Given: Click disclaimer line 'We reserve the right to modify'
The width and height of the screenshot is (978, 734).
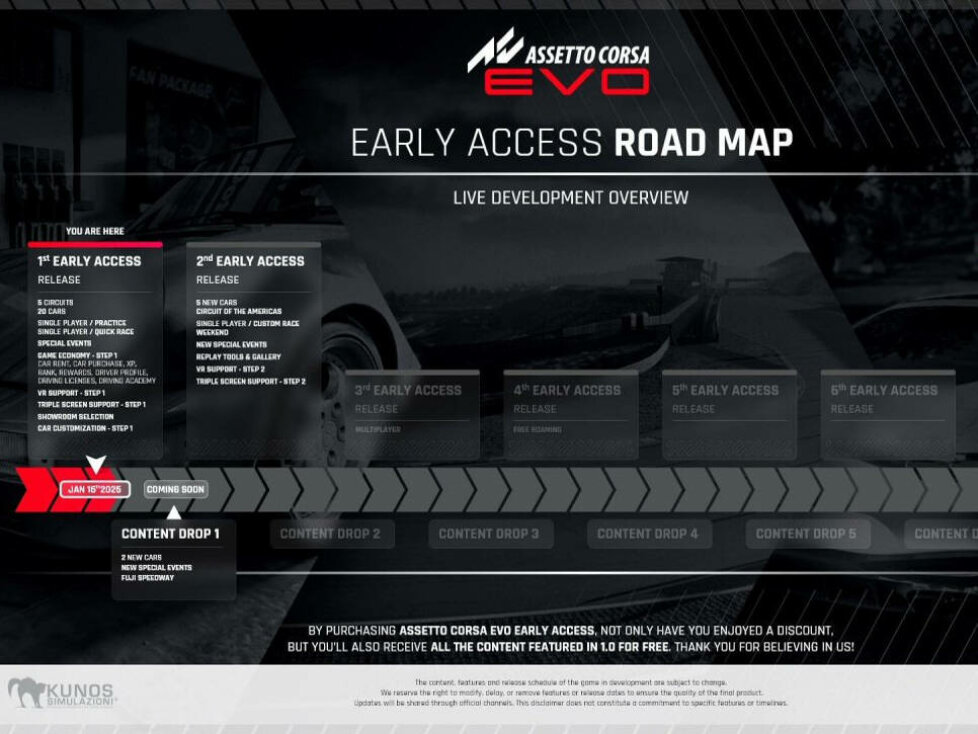Looking at the screenshot, I should (571, 693).
